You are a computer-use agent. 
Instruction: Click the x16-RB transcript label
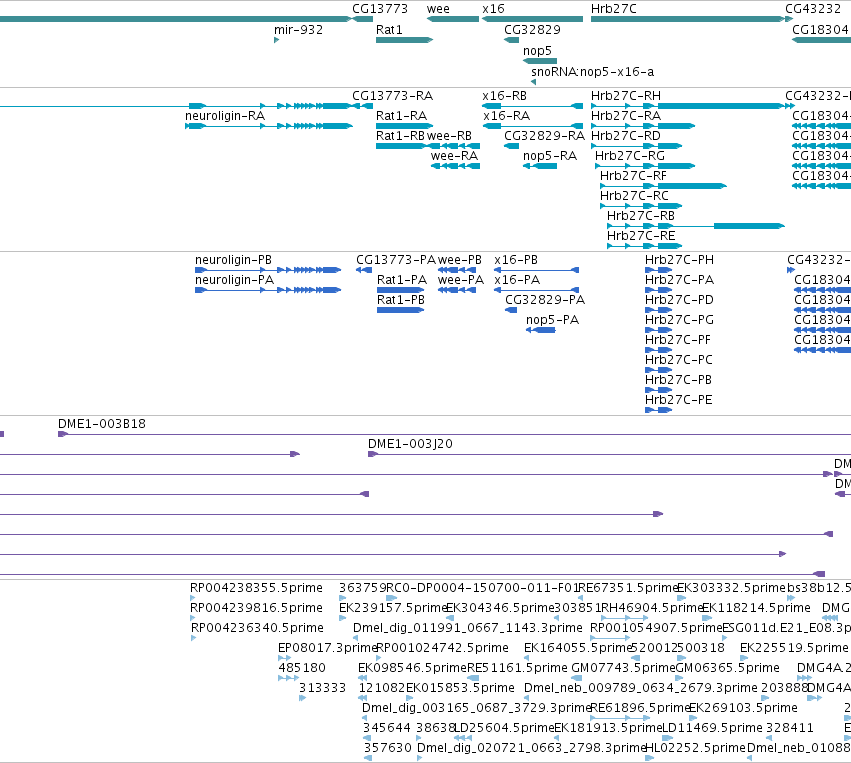[x=505, y=96]
